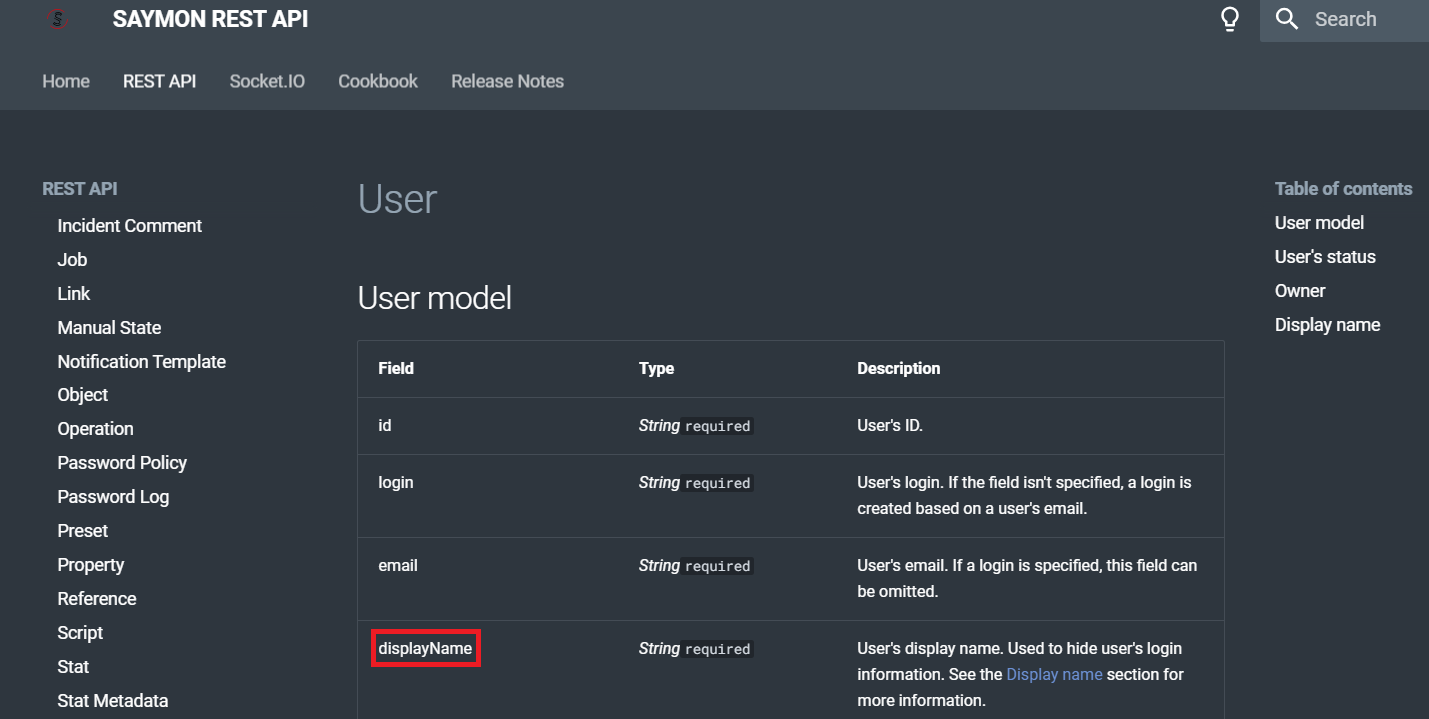Click the displayName field cell
The width and height of the screenshot is (1429, 719).
pyautogui.click(x=425, y=649)
